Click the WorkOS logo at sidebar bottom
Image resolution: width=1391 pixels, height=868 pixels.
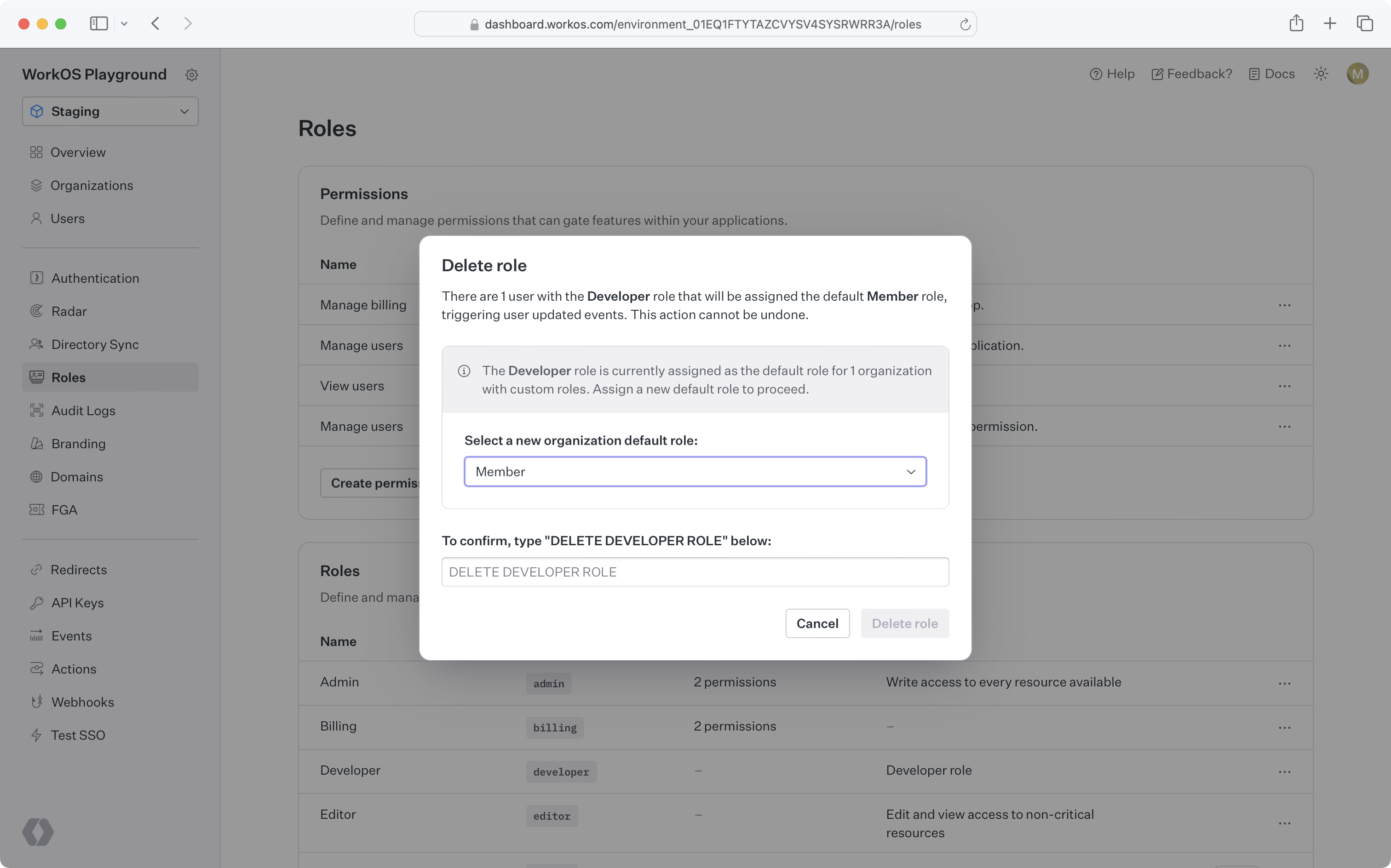point(38,833)
